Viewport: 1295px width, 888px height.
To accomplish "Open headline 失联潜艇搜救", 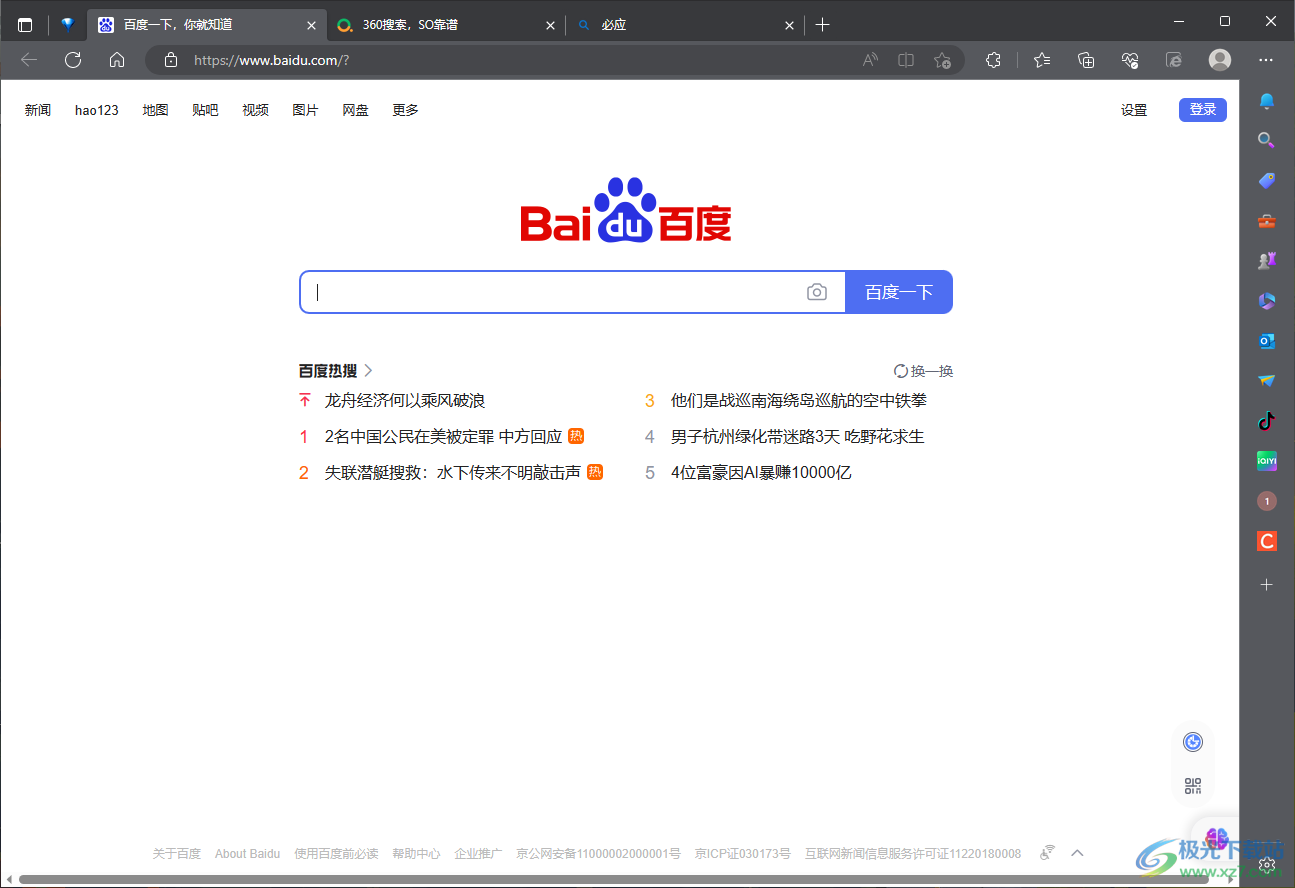I will pyautogui.click(x=453, y=472).
